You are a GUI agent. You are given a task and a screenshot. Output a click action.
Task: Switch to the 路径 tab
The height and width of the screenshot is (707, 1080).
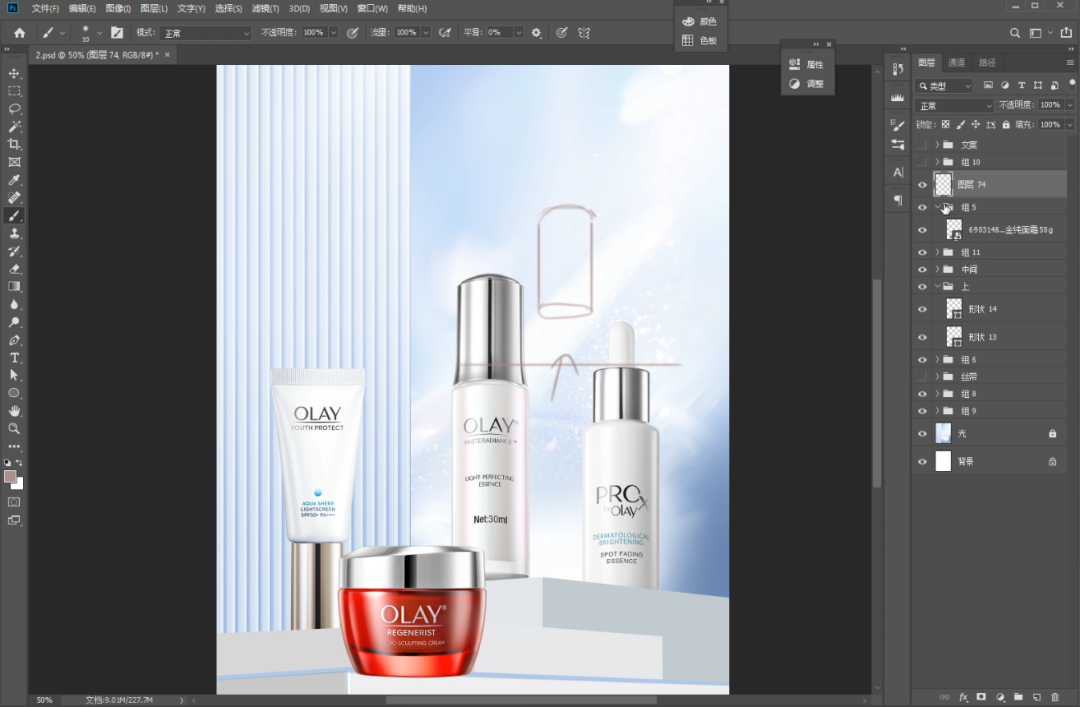click(x=987, y=63)
